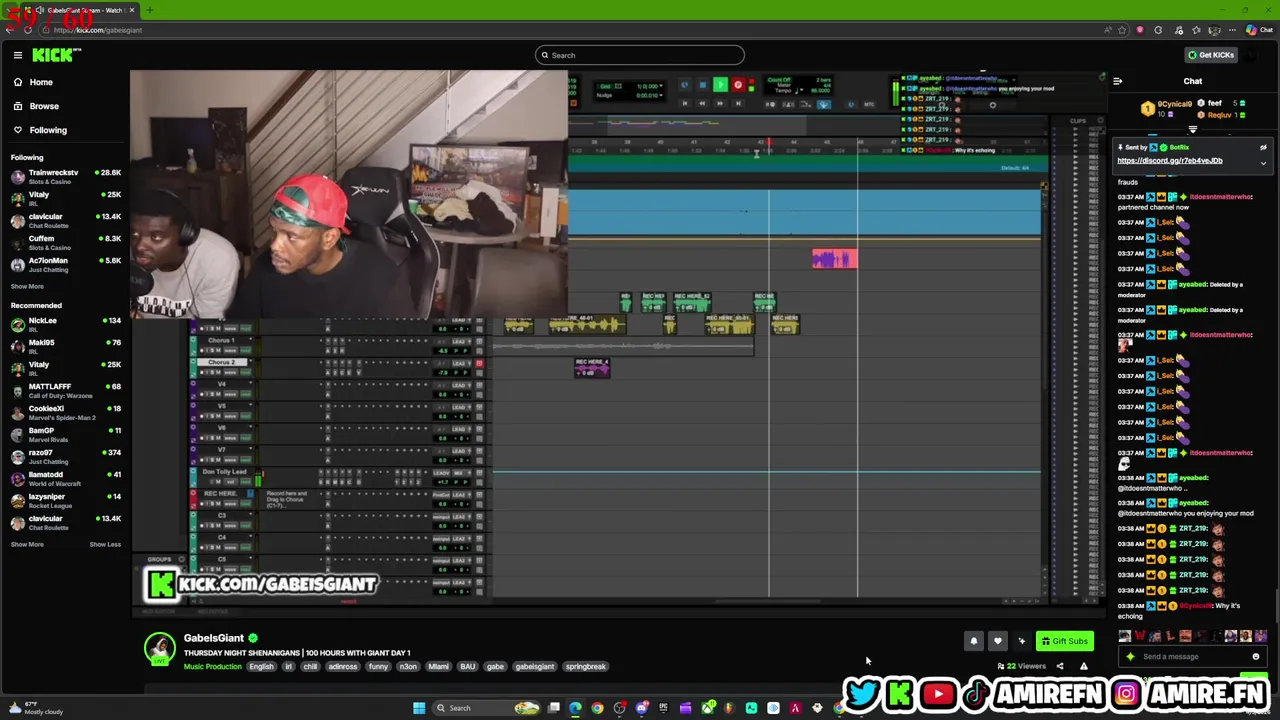Reload the browser page
The height and width of the screenshot is (720, 1280).
point(27,30)
